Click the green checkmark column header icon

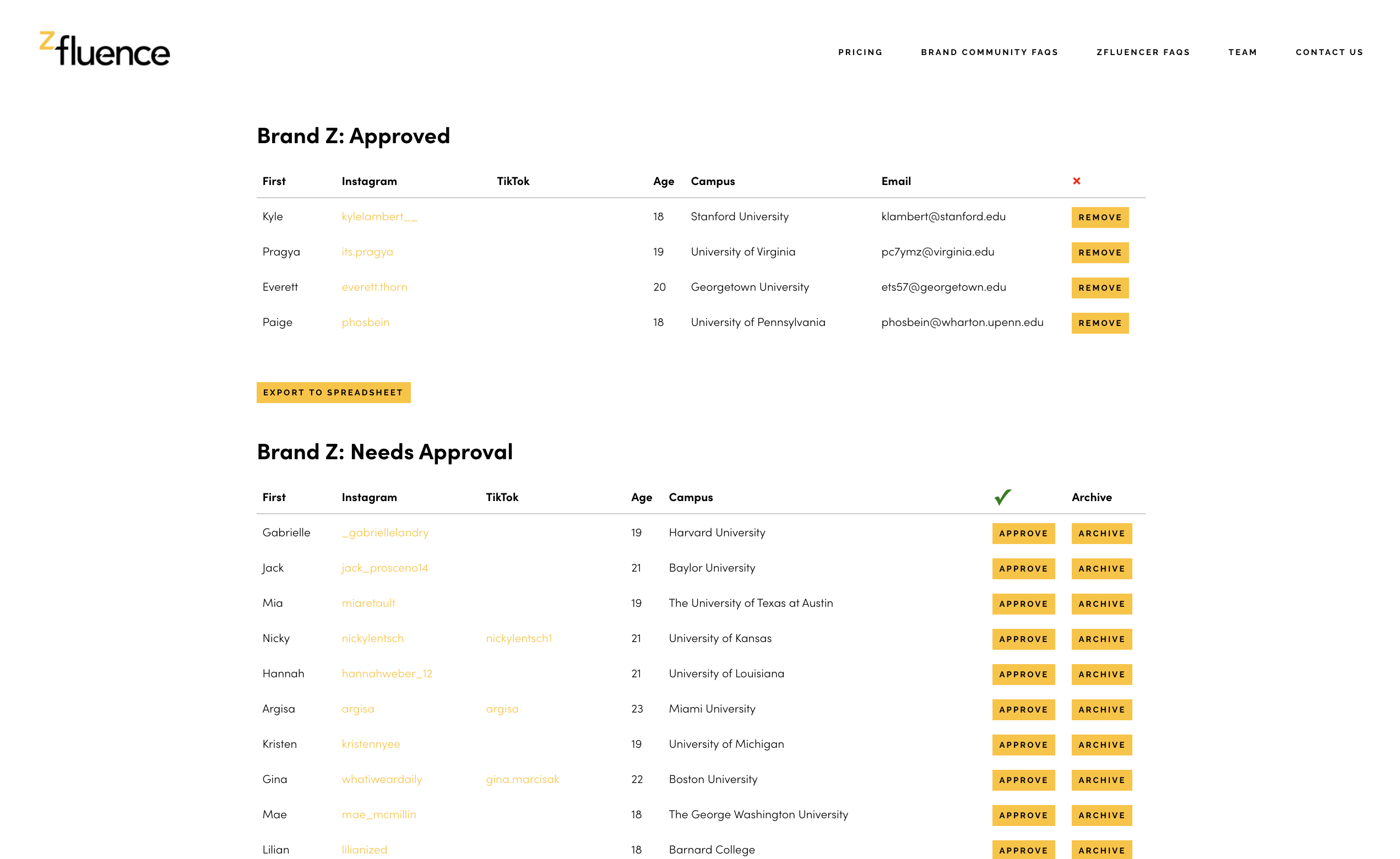[x=1003, y=497]
